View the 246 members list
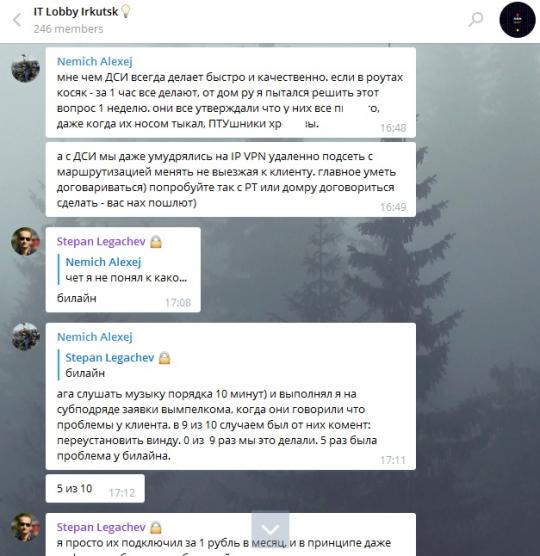540x556 pixels. 68,29
